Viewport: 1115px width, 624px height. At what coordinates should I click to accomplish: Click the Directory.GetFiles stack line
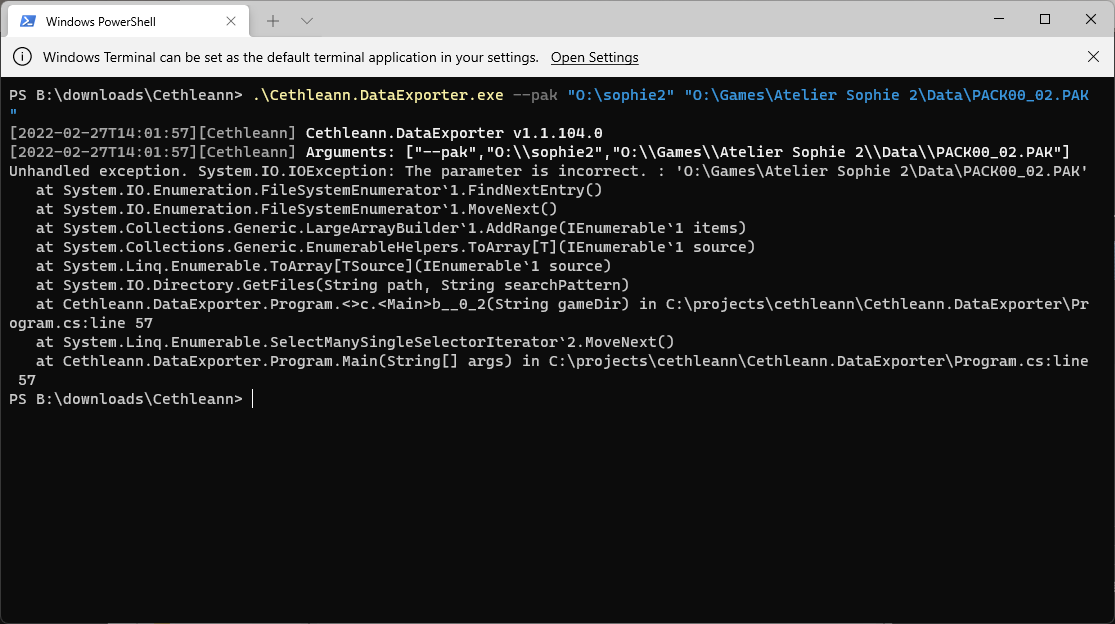point(333,285)
